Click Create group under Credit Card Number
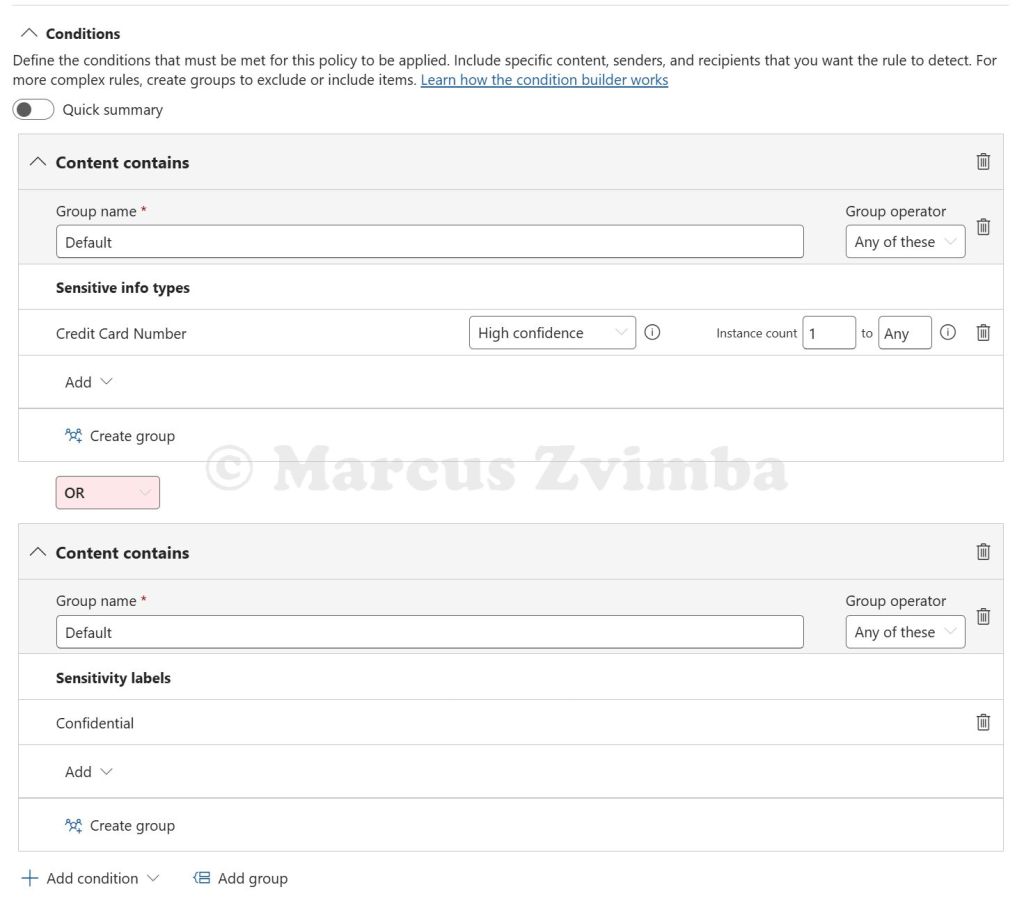1024x910 pixels. pyautogui.click(x=120, y=436)
